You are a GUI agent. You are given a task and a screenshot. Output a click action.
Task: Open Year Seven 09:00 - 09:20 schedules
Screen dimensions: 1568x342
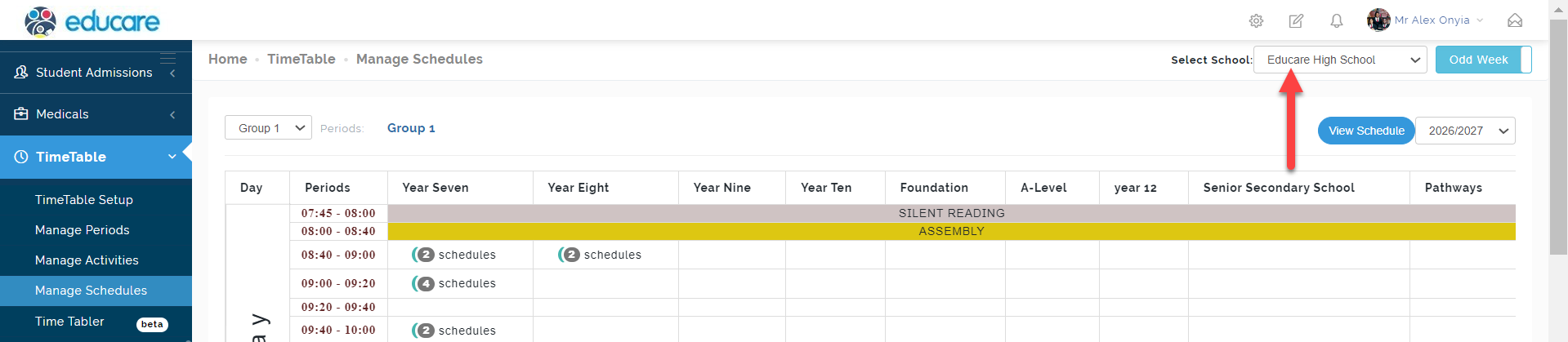[455, 283]
